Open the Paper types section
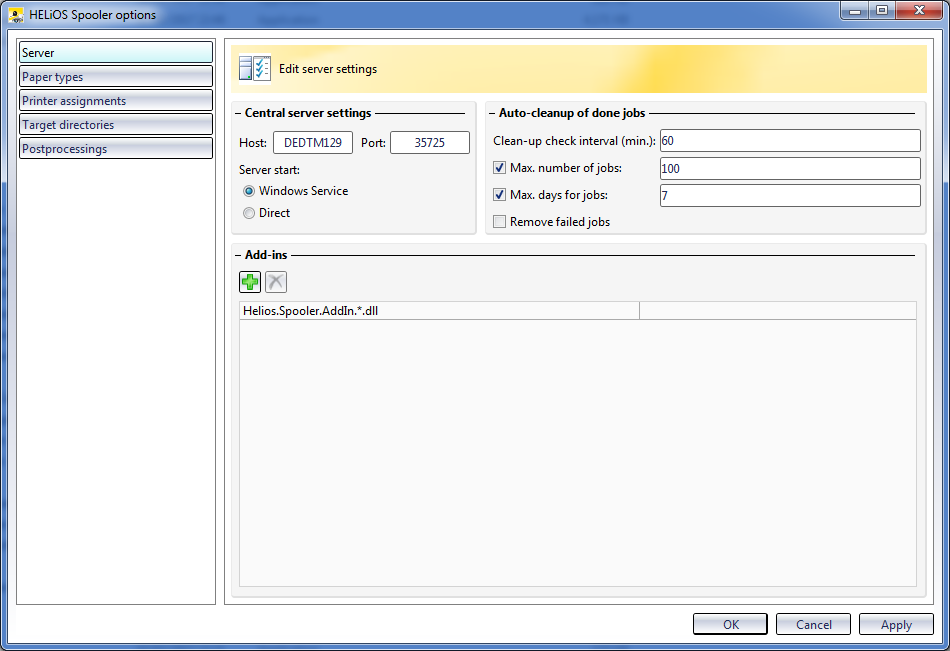Image resolution: width=950 pixels, height=651 pixels. point(116,76)
